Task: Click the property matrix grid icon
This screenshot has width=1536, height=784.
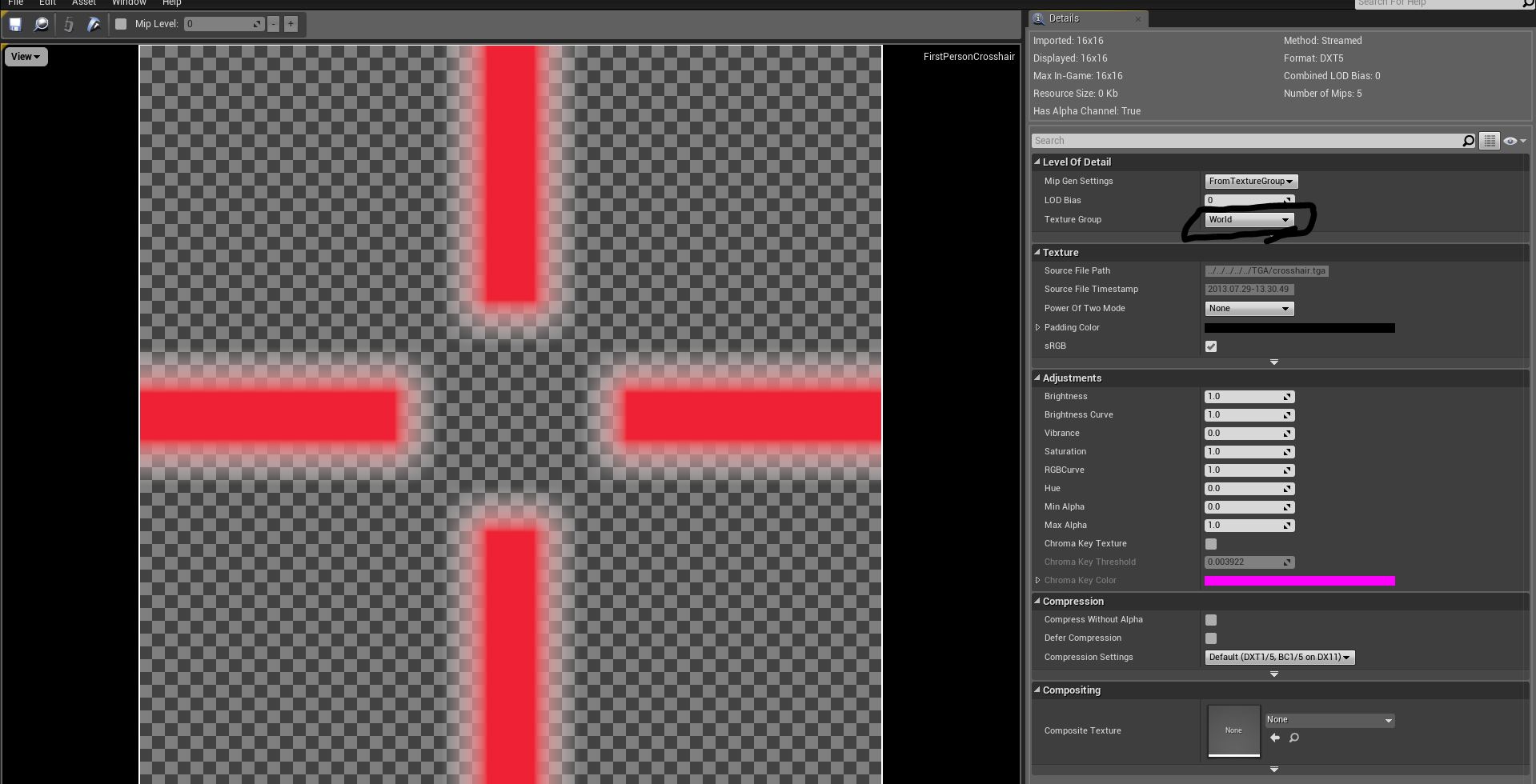Action: (1489, 141)
